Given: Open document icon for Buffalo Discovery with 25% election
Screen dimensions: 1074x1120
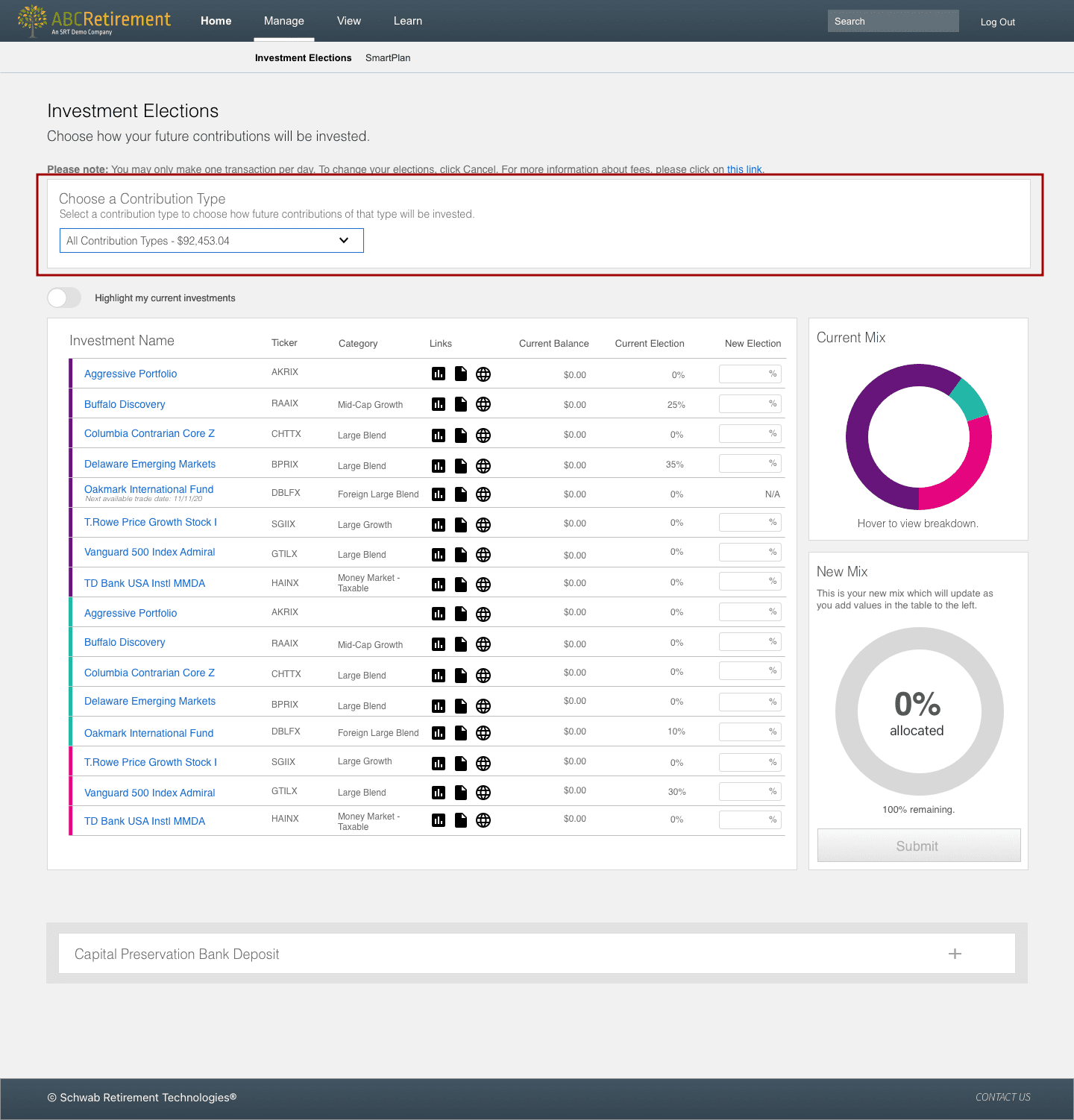Looking at the screenshot, I should [x=461, y=404].
